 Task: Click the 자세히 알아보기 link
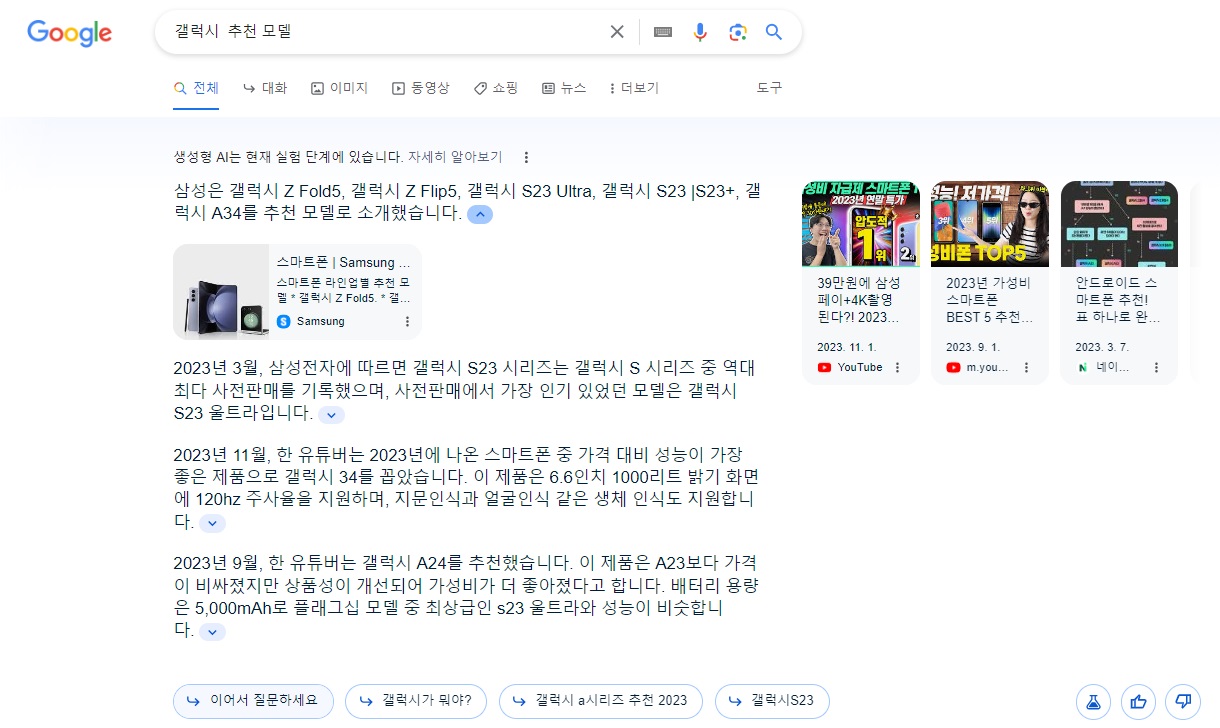coord(455,157)
